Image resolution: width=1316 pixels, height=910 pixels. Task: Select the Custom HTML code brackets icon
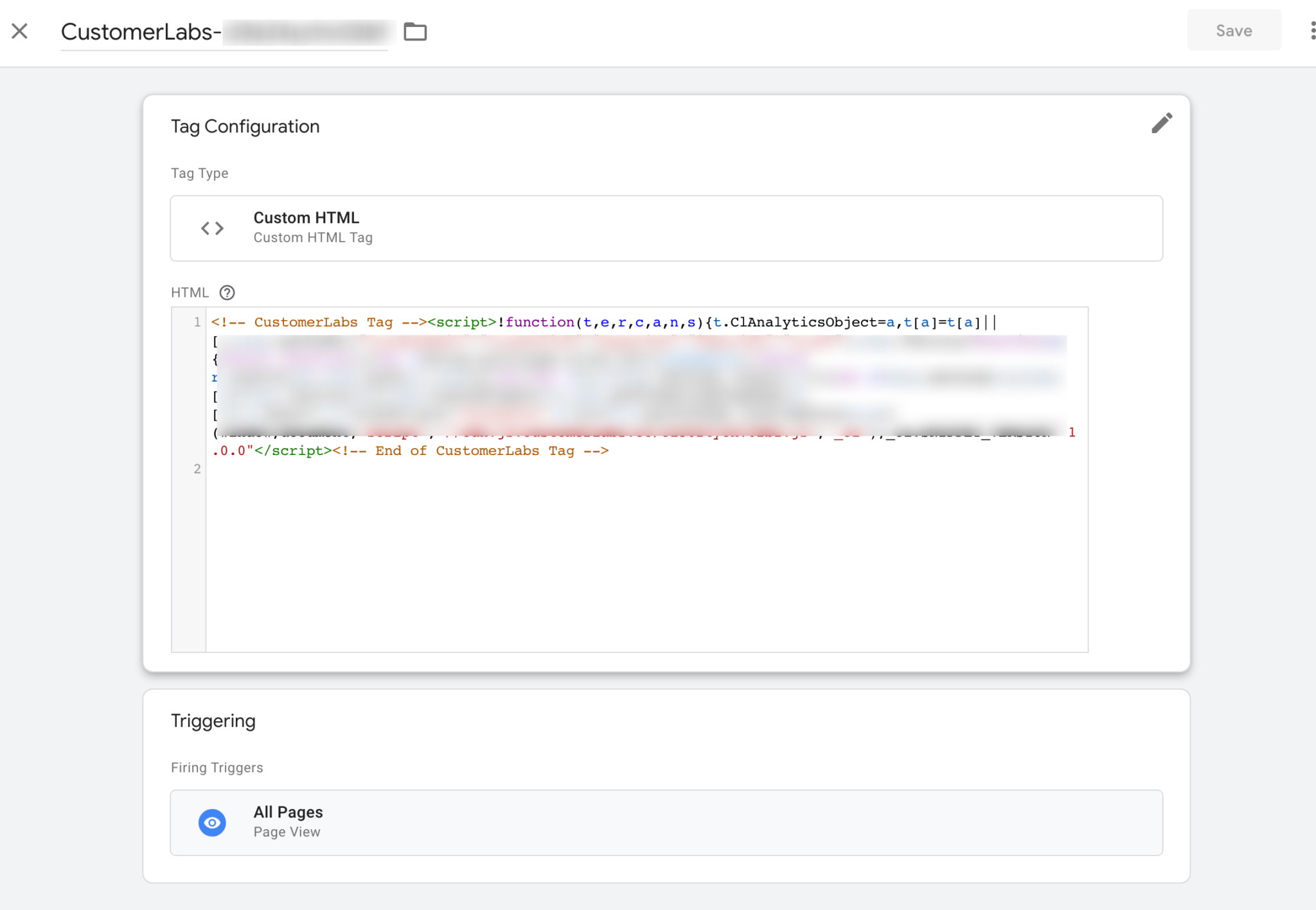coord(212,228)
